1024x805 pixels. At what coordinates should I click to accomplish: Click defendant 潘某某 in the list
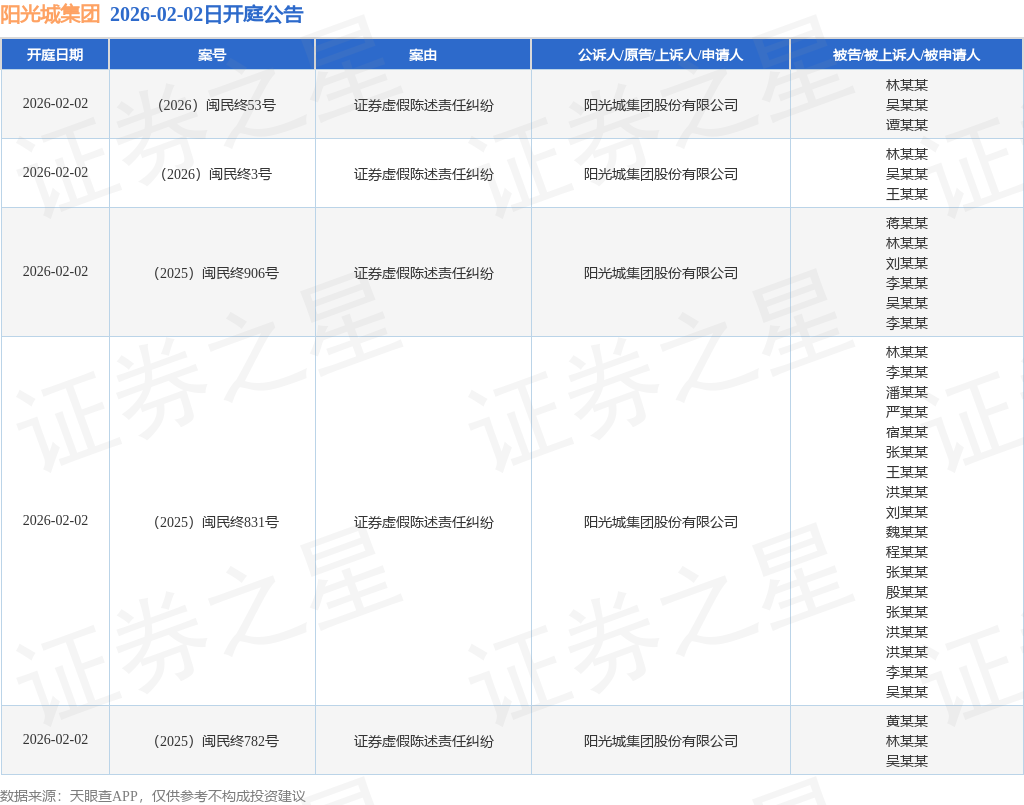click(906, 392)
